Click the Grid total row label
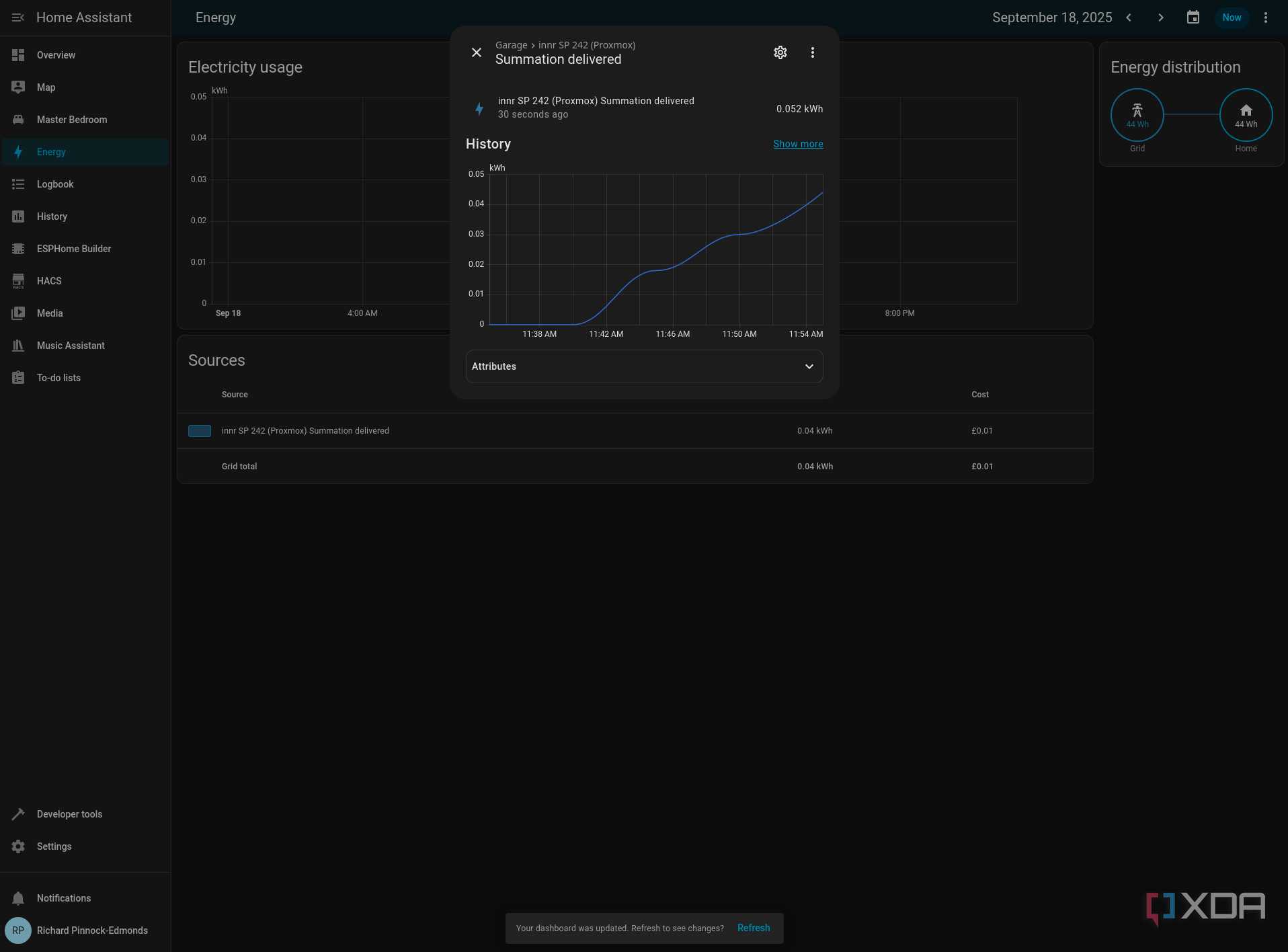 (239, 467)
